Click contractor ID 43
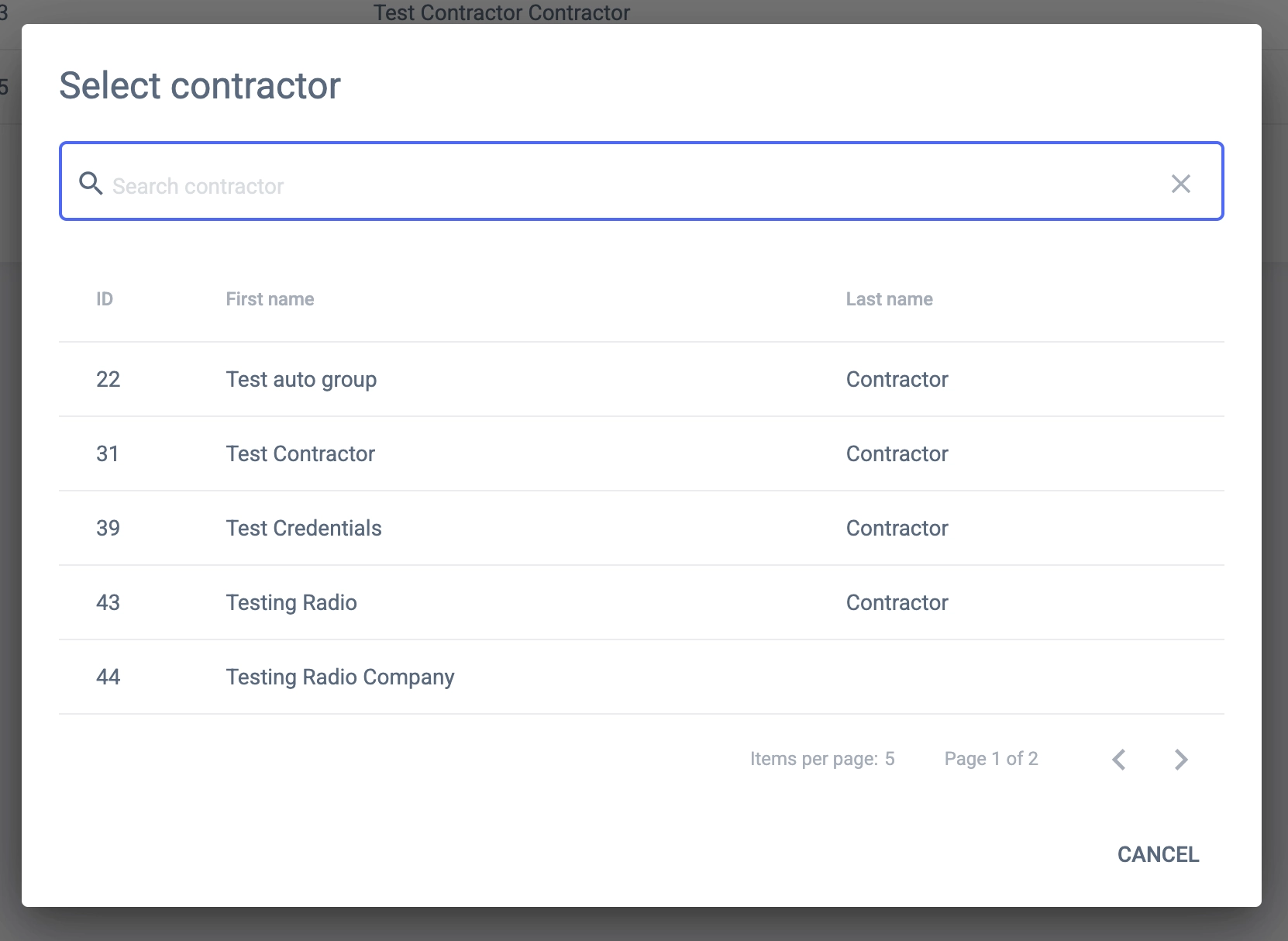 coord(108,603)
